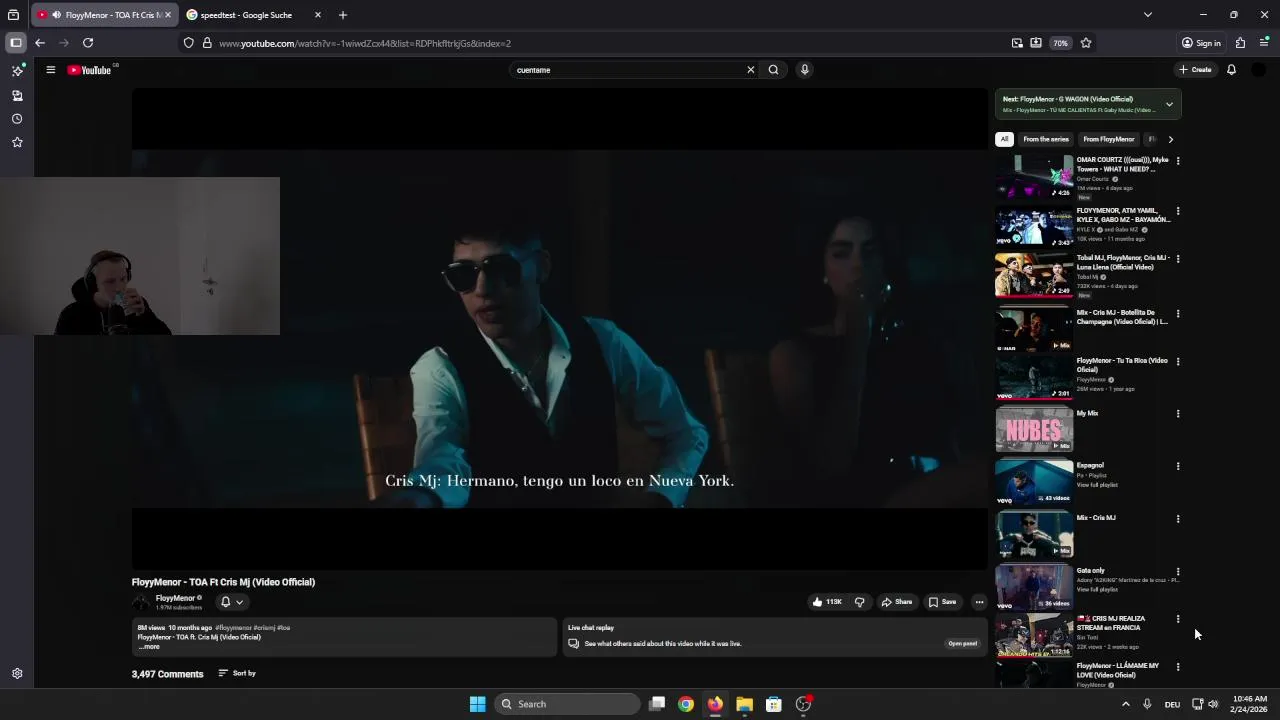
Task: Reload the current page
Action: (x=88, y=43)
